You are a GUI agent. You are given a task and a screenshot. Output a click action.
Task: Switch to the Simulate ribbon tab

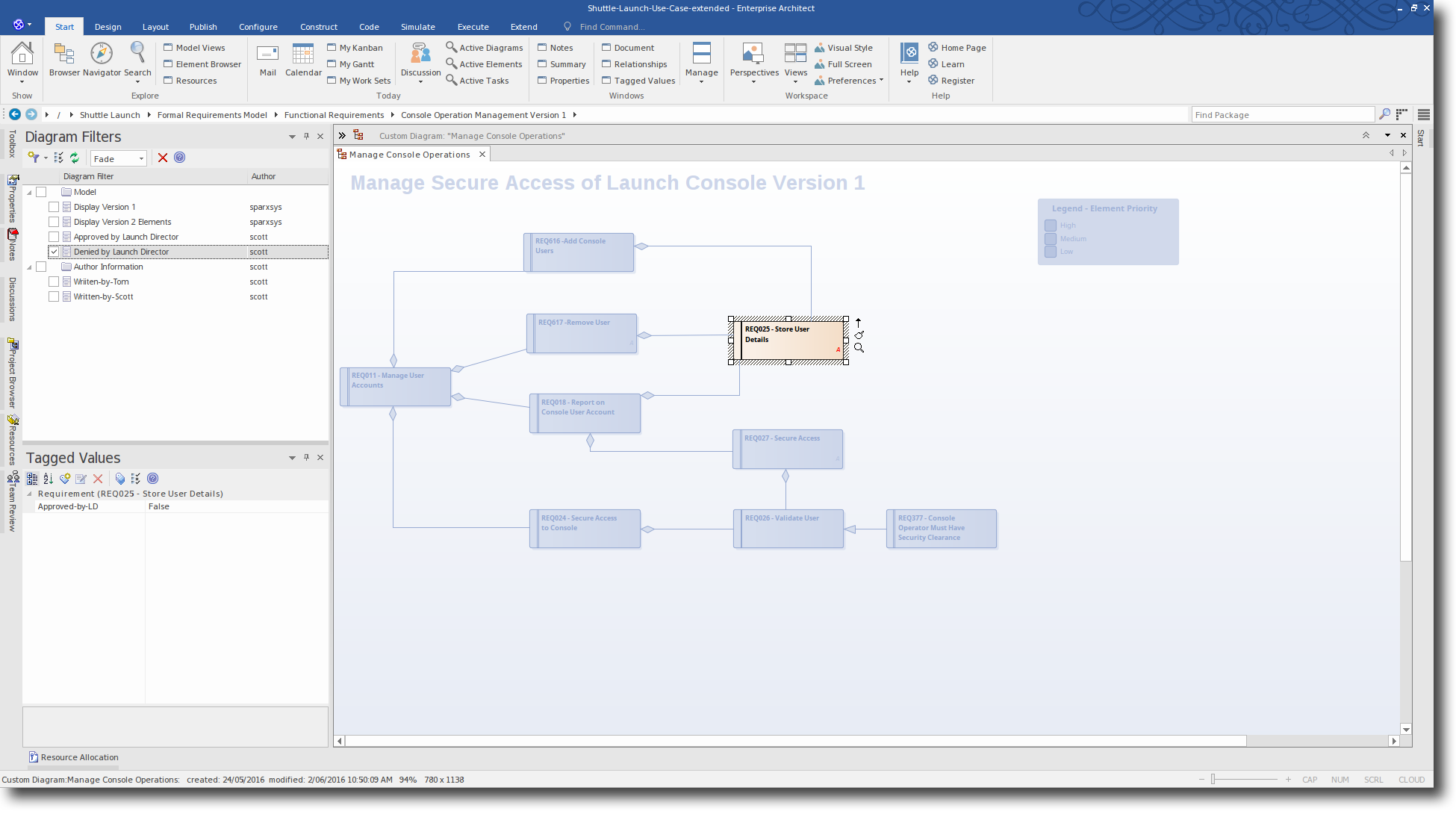[417, 26]
